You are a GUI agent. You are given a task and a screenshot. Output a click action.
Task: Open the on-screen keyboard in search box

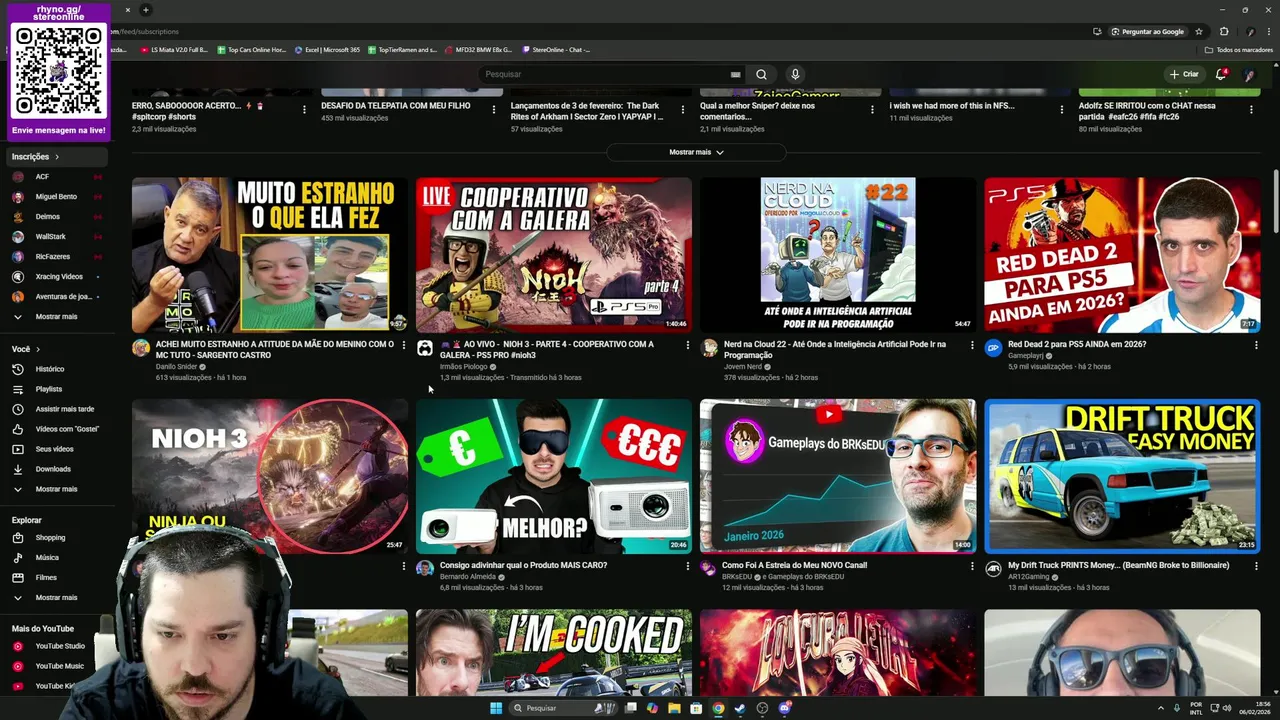click(735, 74)
